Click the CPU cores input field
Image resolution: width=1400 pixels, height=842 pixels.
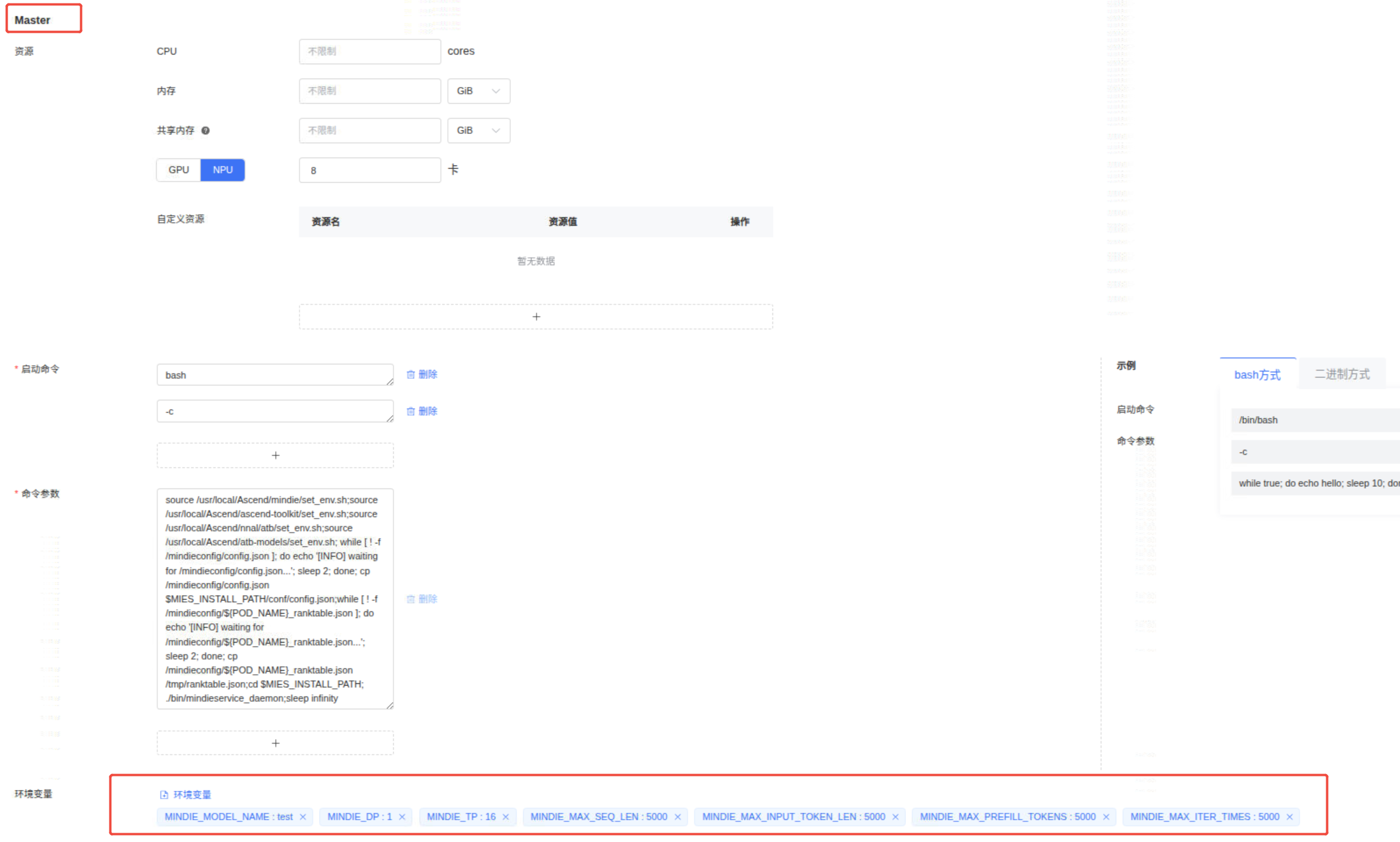(369, 51)
